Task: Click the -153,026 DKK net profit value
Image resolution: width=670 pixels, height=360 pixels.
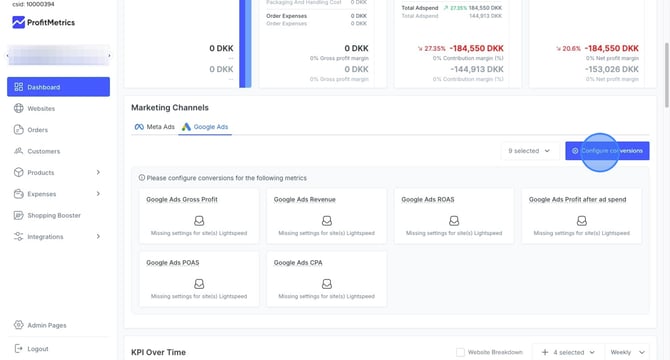Action: [611, 69]
